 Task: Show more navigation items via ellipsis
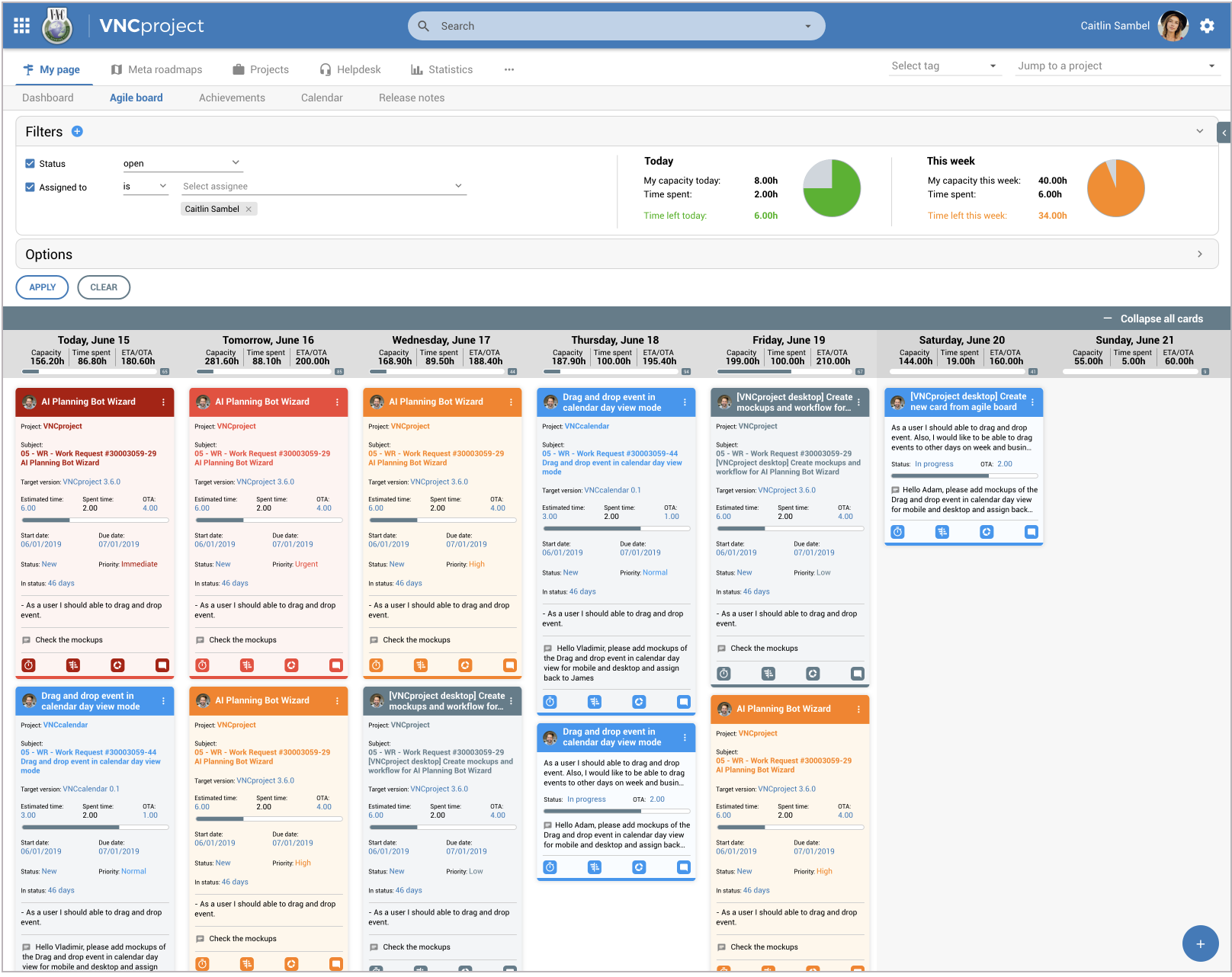tap(509, 69)
